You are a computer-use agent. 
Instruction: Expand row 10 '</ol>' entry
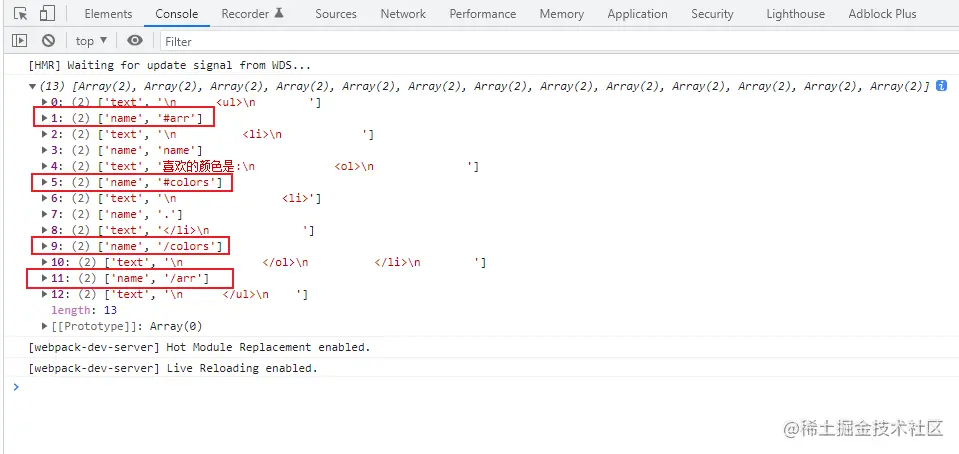tap(45, 262)
